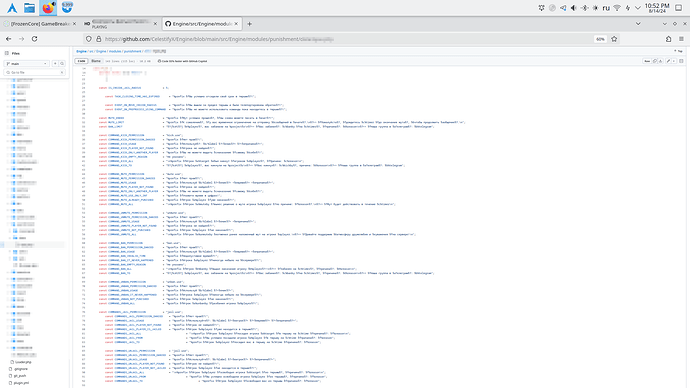Open the file manager from the taskbar

click(29, 7)
